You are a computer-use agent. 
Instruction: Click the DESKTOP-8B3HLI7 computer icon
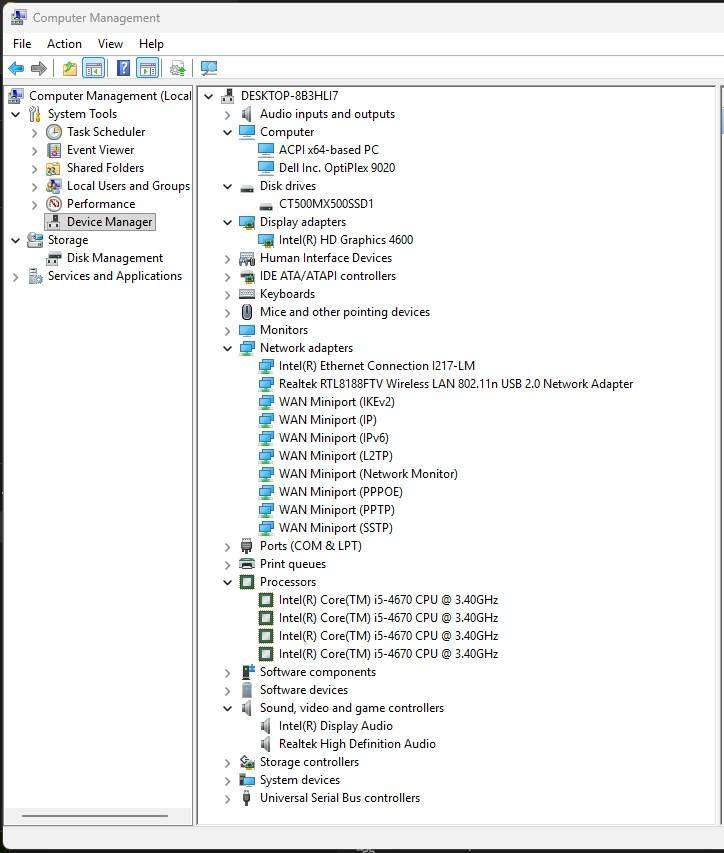(x=228, y=96)
